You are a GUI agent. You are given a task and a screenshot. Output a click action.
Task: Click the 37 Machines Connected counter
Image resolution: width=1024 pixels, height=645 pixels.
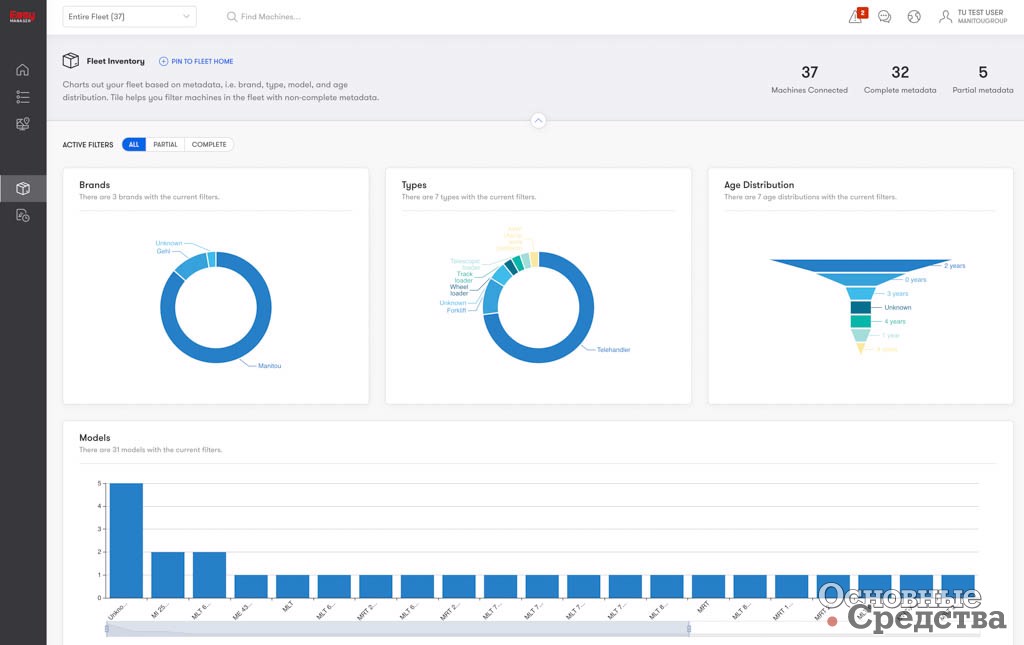click(809, 80)
